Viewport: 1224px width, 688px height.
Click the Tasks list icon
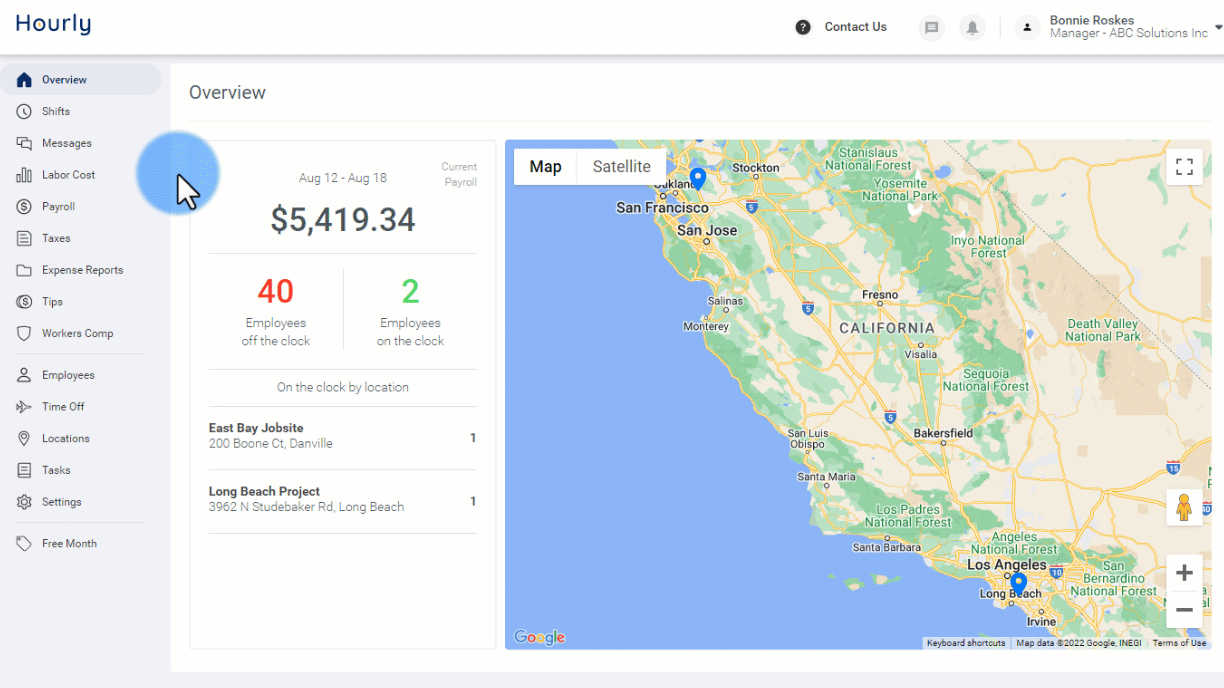[24, 470]
